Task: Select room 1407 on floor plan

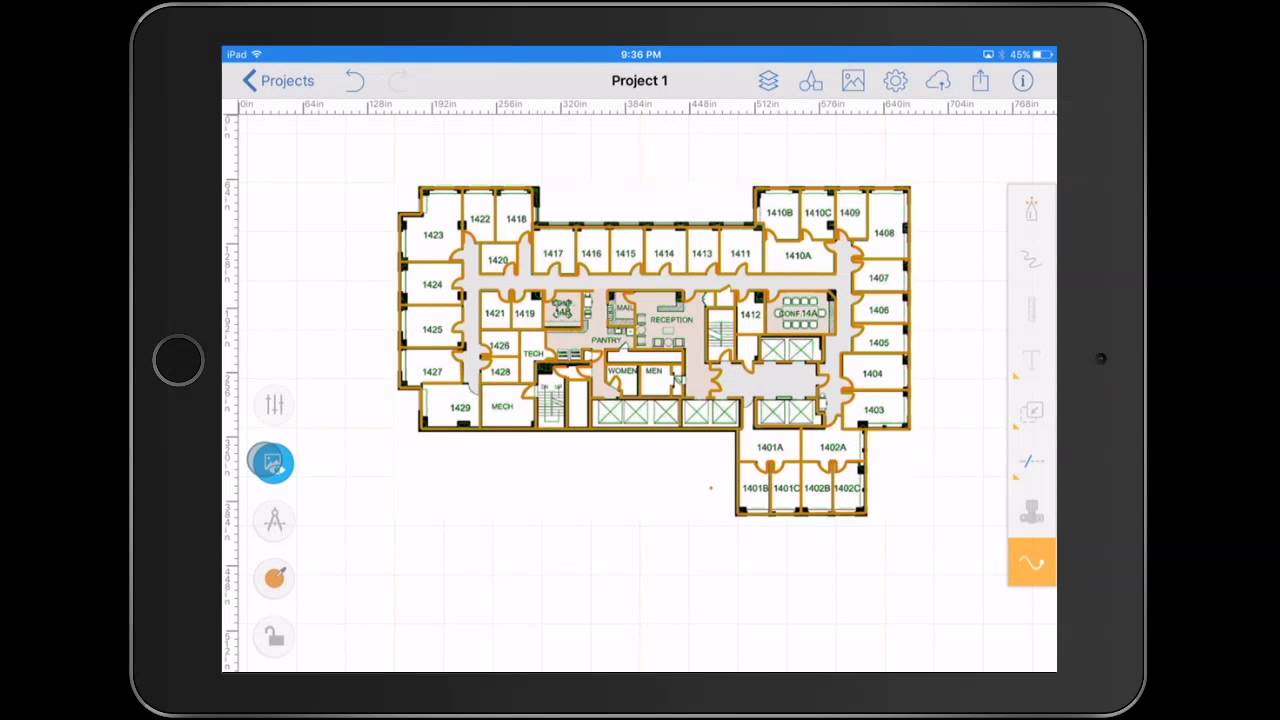Action: pos(879,278)
